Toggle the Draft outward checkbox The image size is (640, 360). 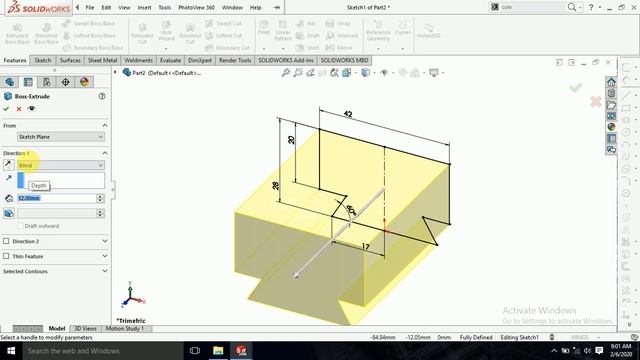coord(20,226)
